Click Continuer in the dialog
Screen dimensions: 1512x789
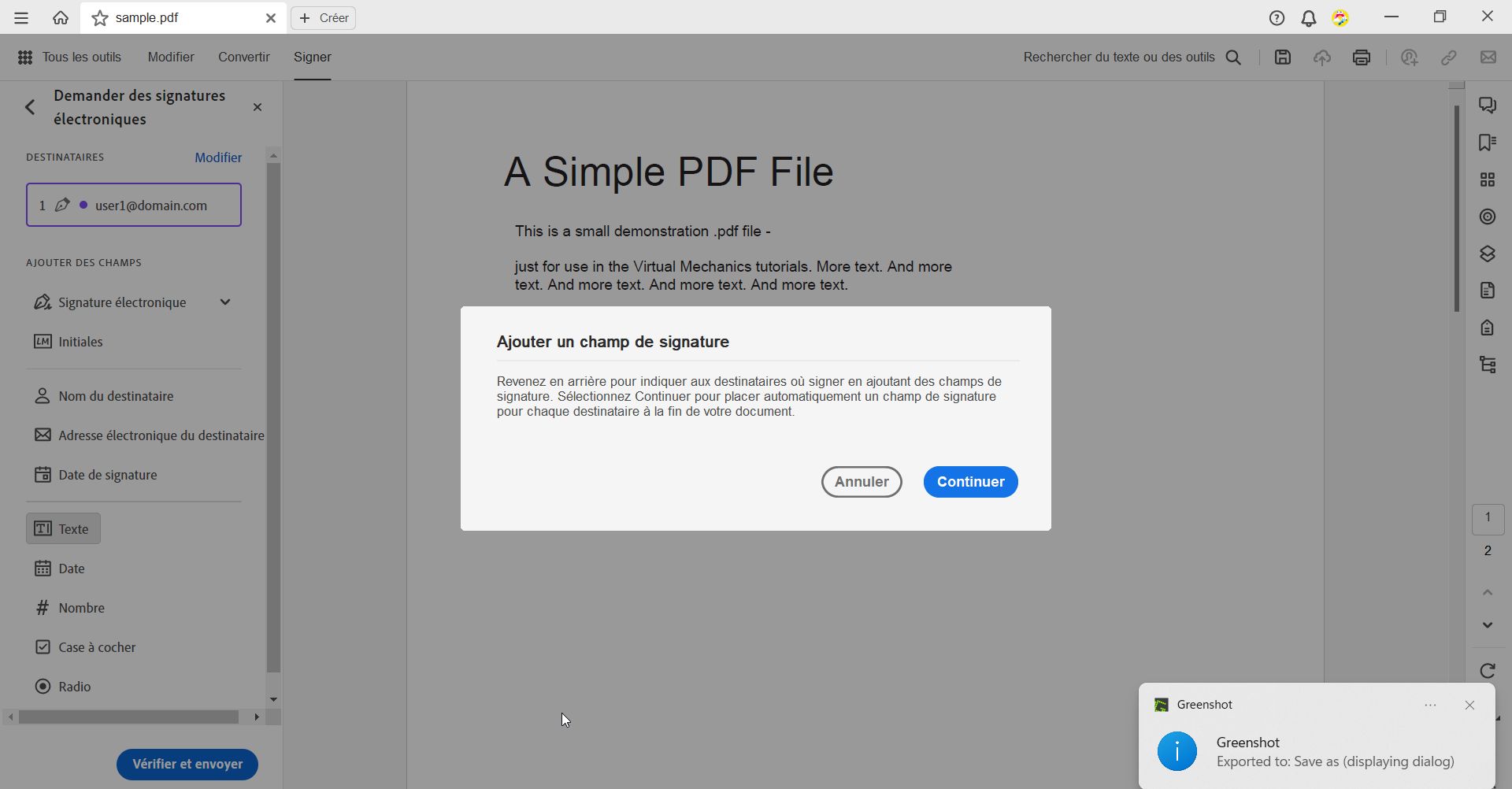971,482
